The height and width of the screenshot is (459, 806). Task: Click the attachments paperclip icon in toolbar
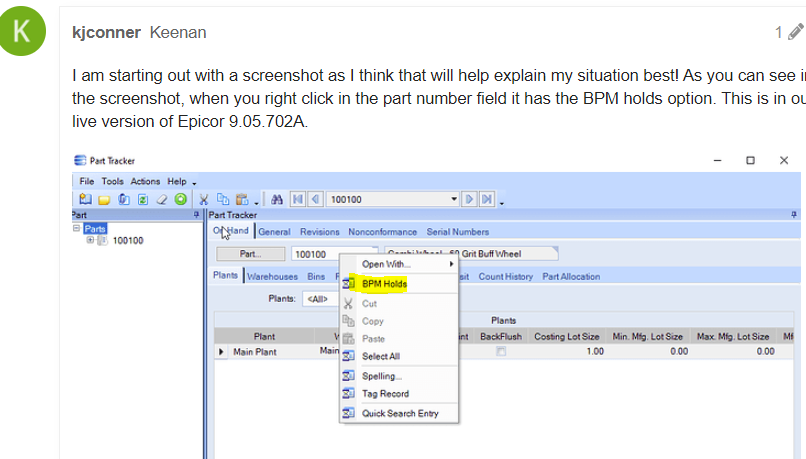124,199
